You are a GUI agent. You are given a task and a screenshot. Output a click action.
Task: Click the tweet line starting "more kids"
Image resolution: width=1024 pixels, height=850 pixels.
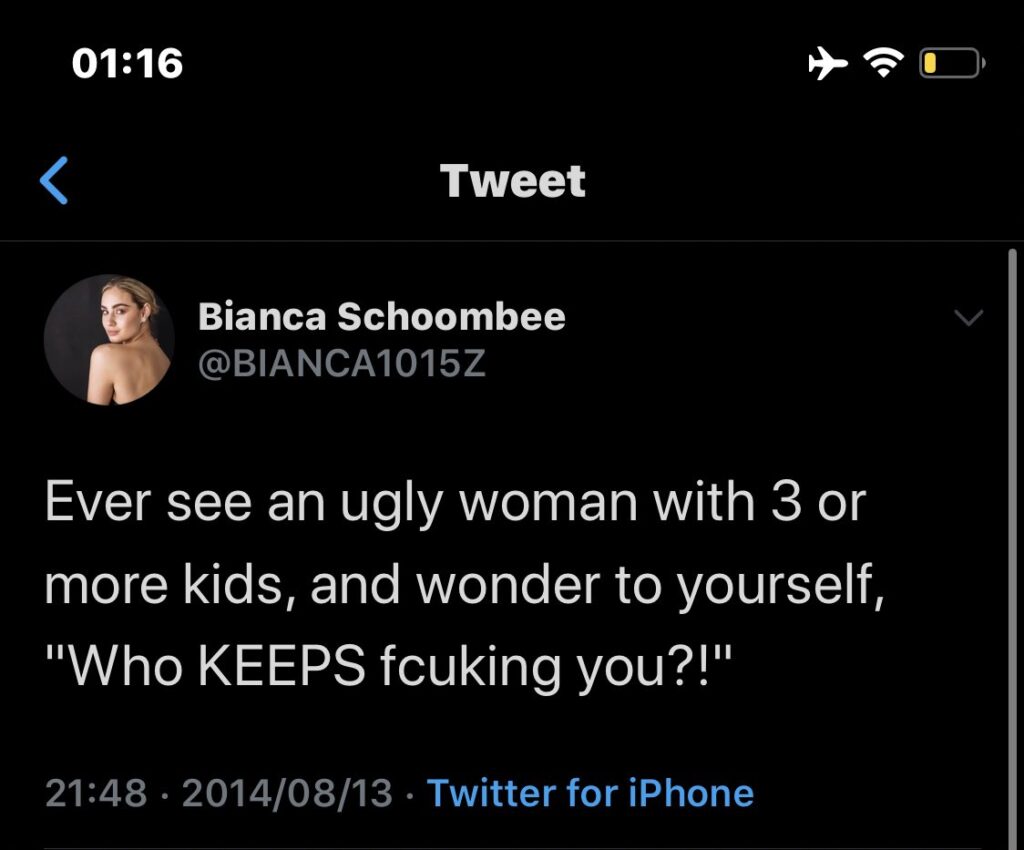coord(466,585)
